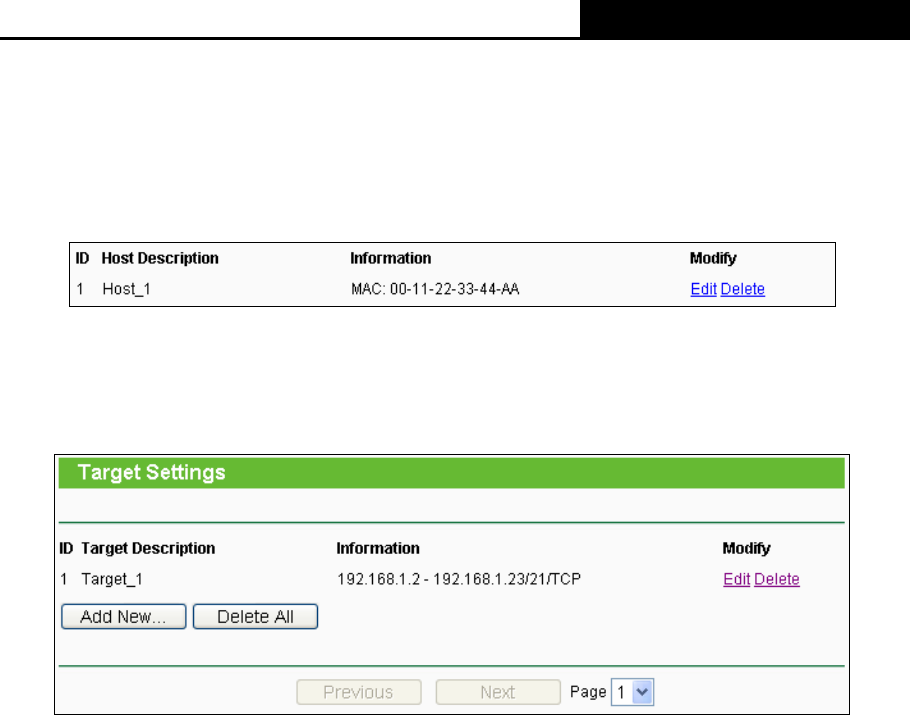
Task: Select the Host_1 description cell
Action: click(x=127, y=289)
